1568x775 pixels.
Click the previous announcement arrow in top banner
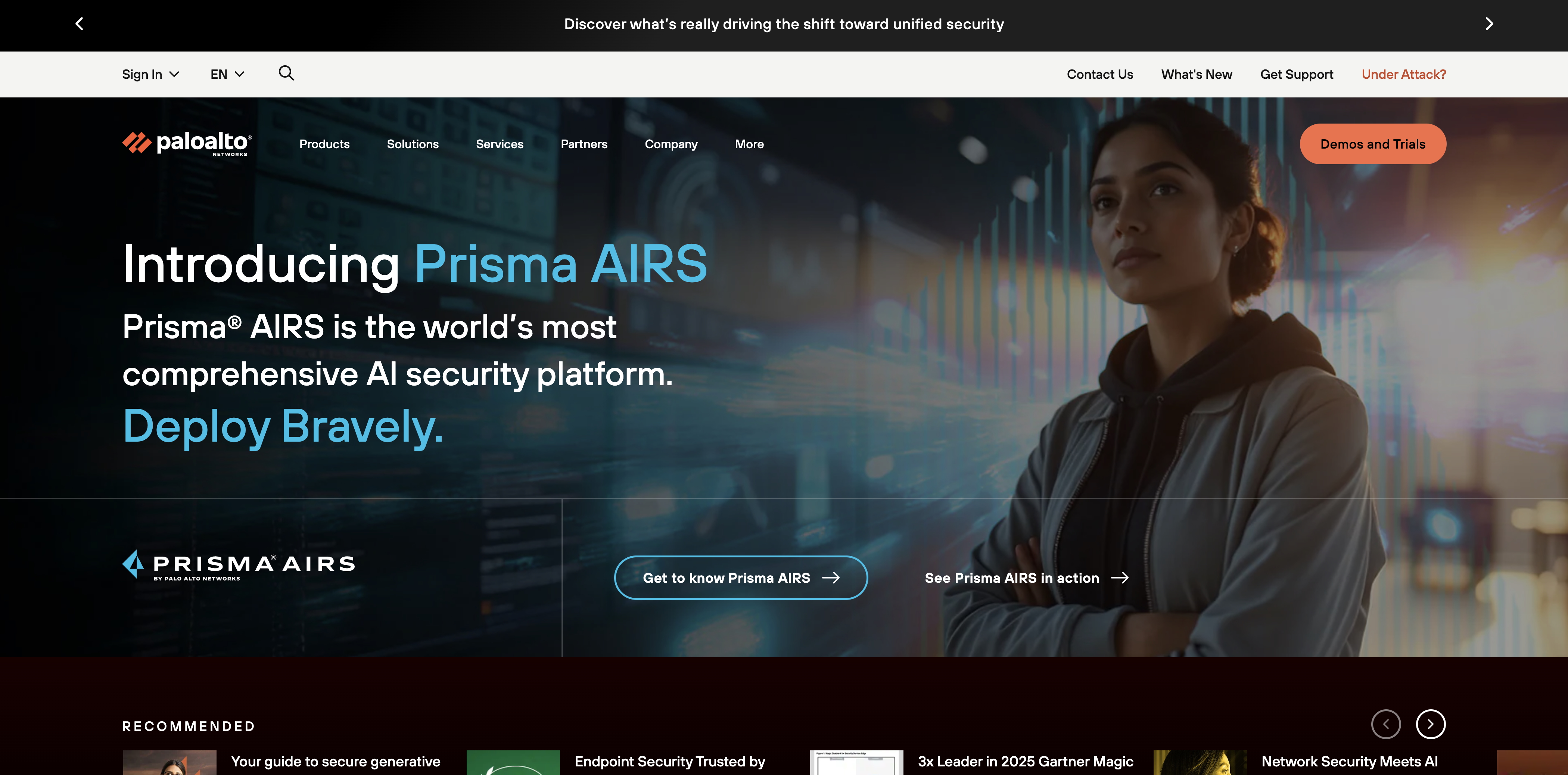point(79,24)
